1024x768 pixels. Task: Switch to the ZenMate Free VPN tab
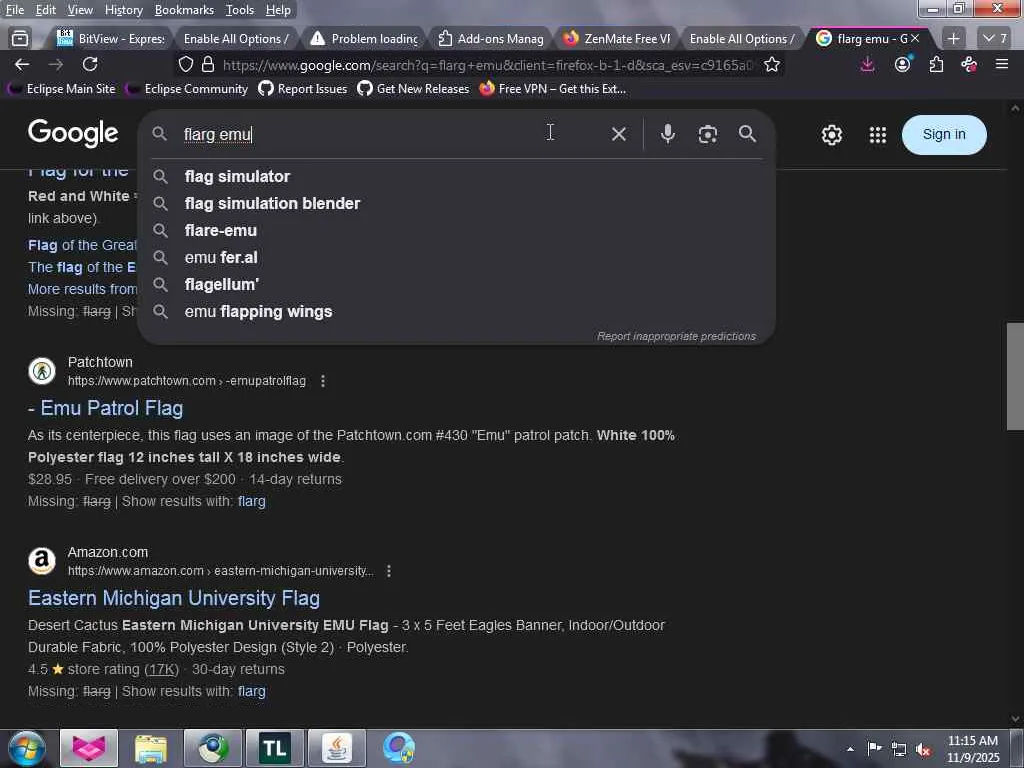(x=618, y=39)
